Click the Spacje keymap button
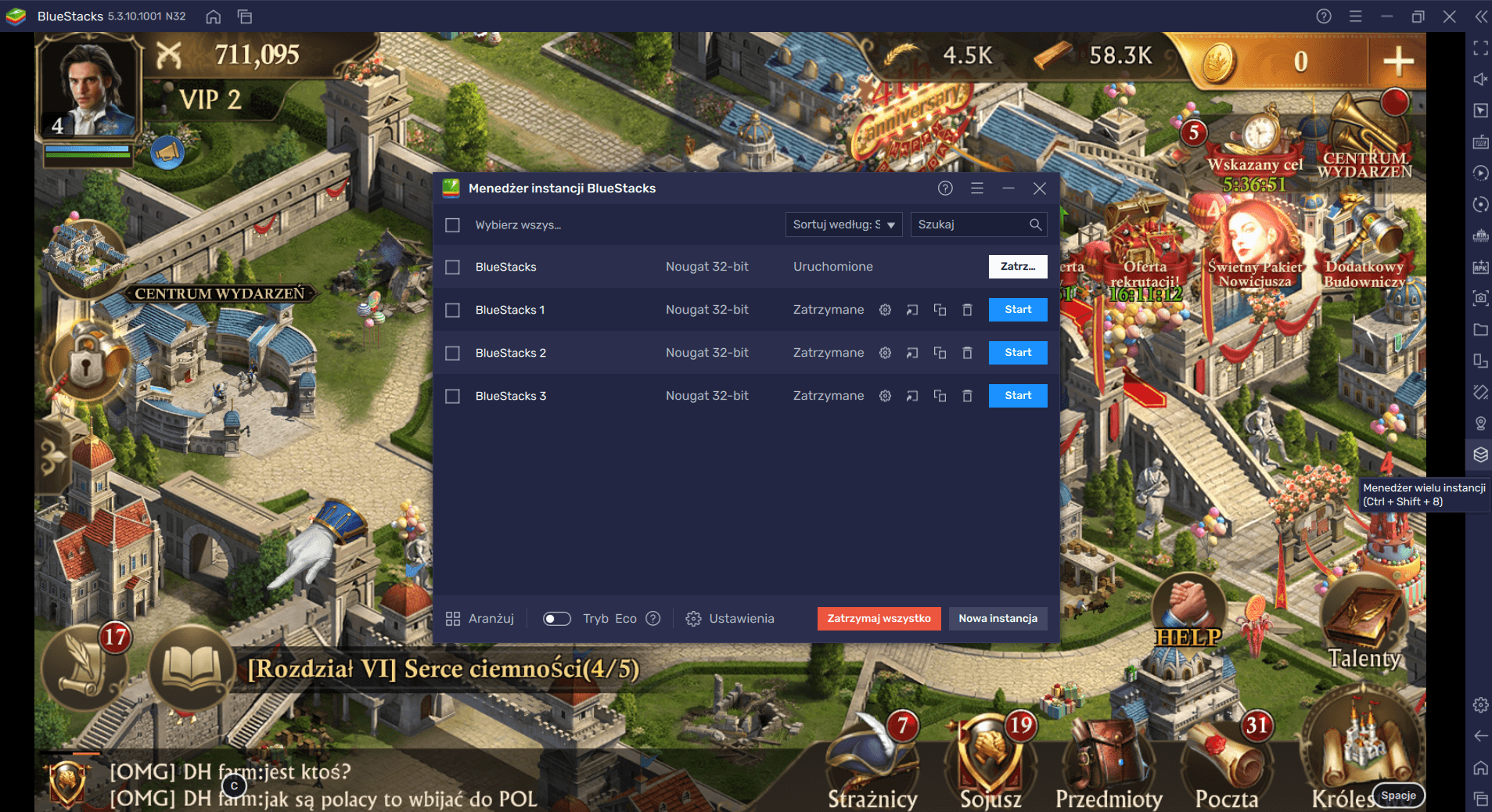This screenshot has width=1492, height=812. coord(1398,796)
